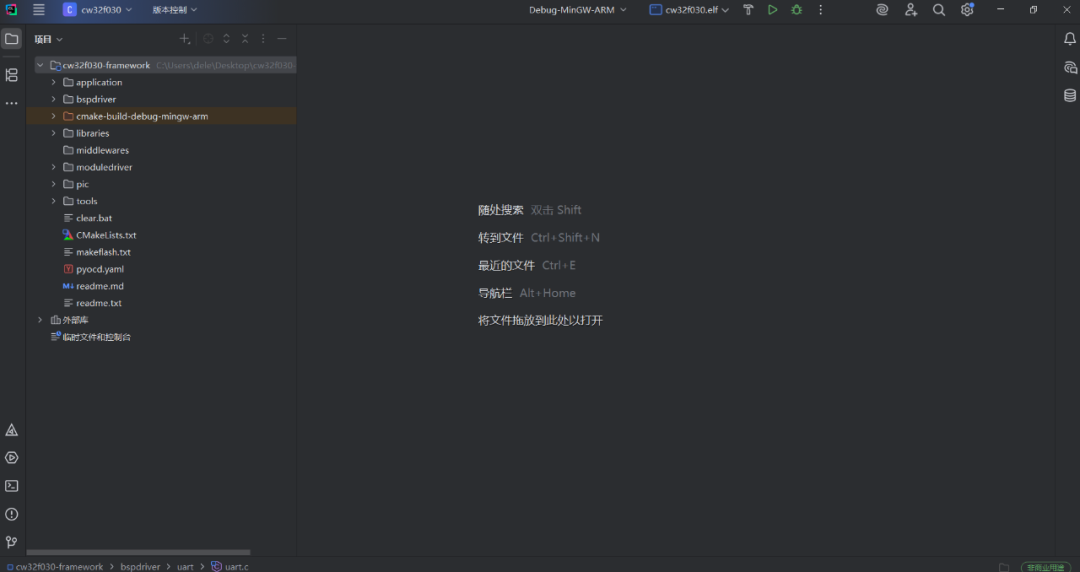Screen dimensions: 1080x572
Task: Open Debug-MinGW-ARM profile dropdown
Action: pyautogui.click(x=578, y=10)
